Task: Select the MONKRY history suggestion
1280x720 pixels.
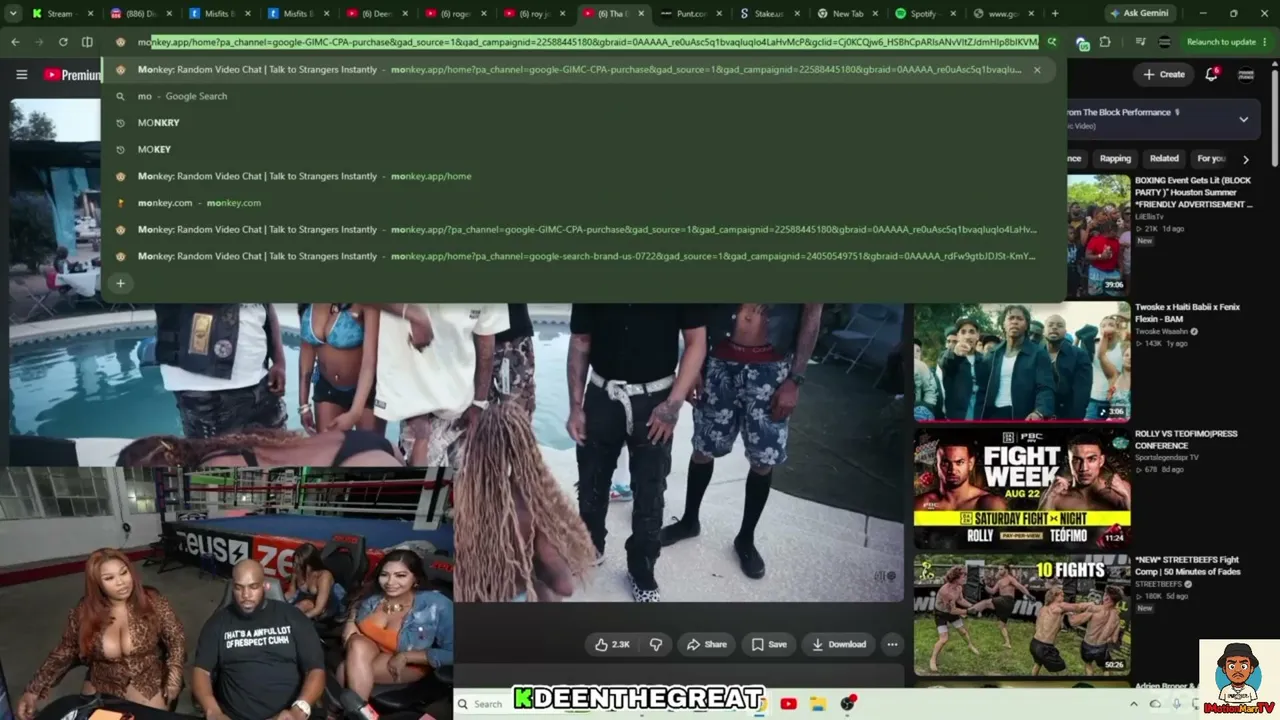Action: 583,123
